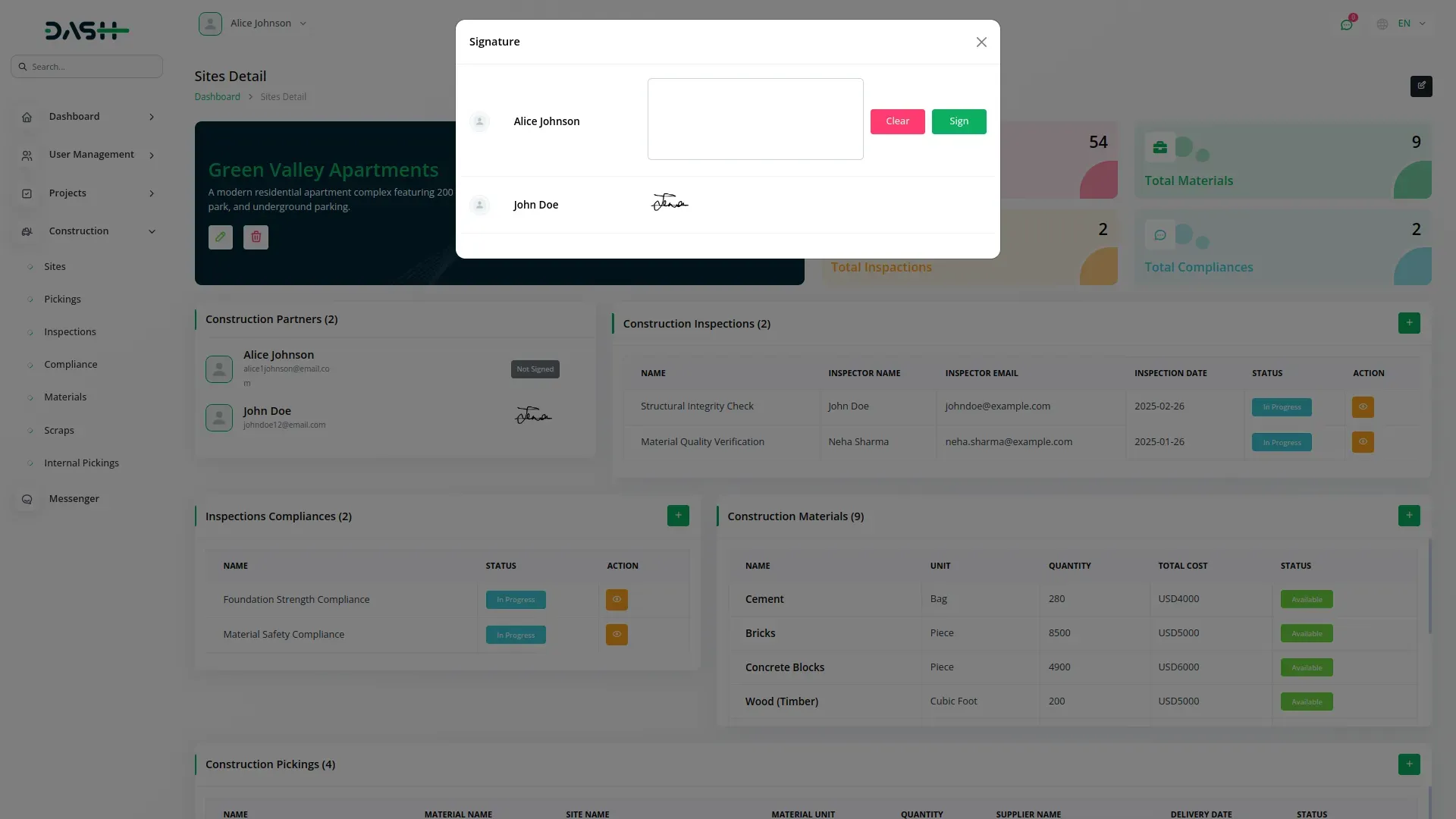Open Inspections in the Construction submenu

(70, 332)
